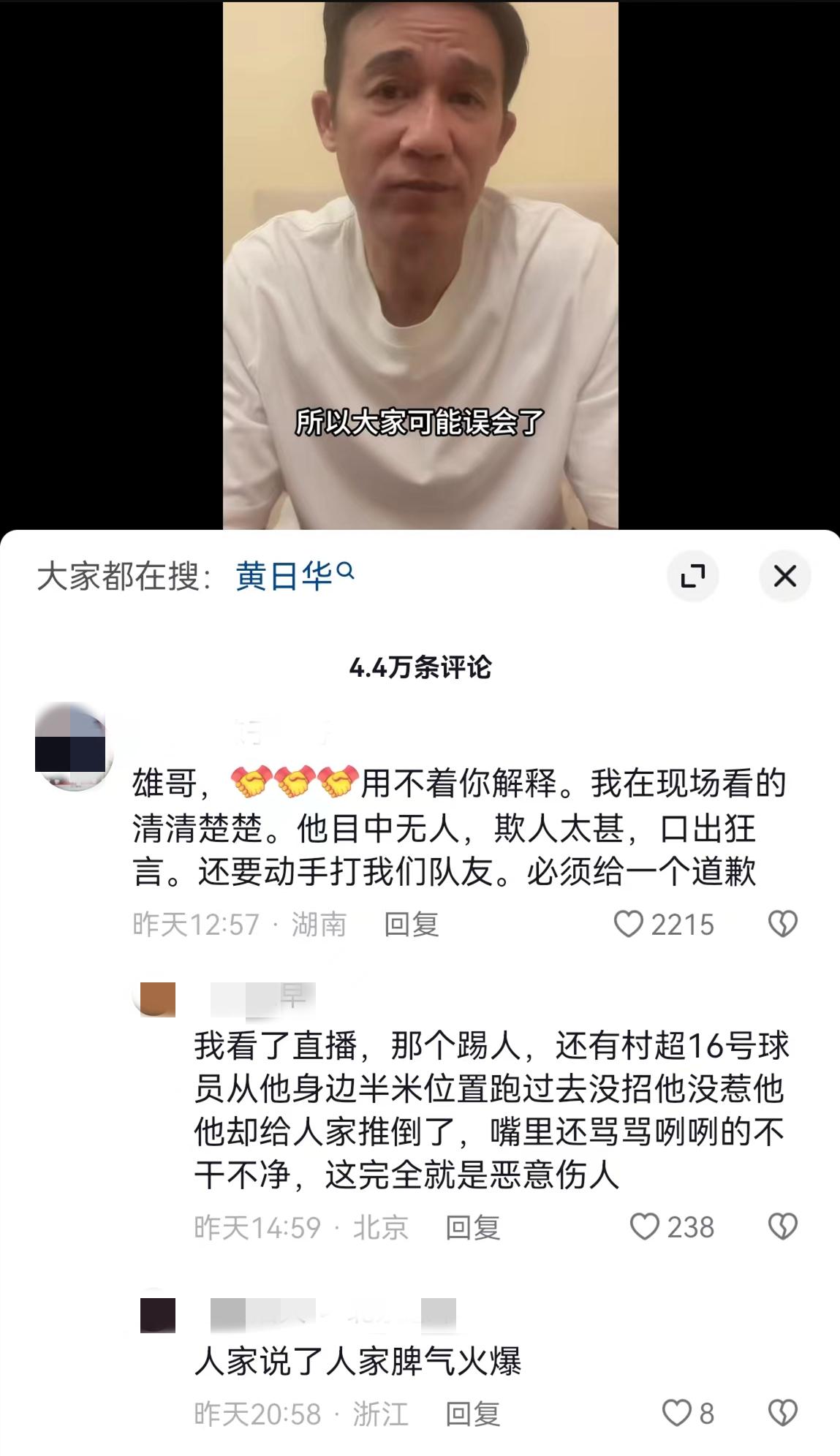840x1456 pixels.
Task: Reply to the 昨天14:59 北京 comment
Action: tap(473, 1227)
